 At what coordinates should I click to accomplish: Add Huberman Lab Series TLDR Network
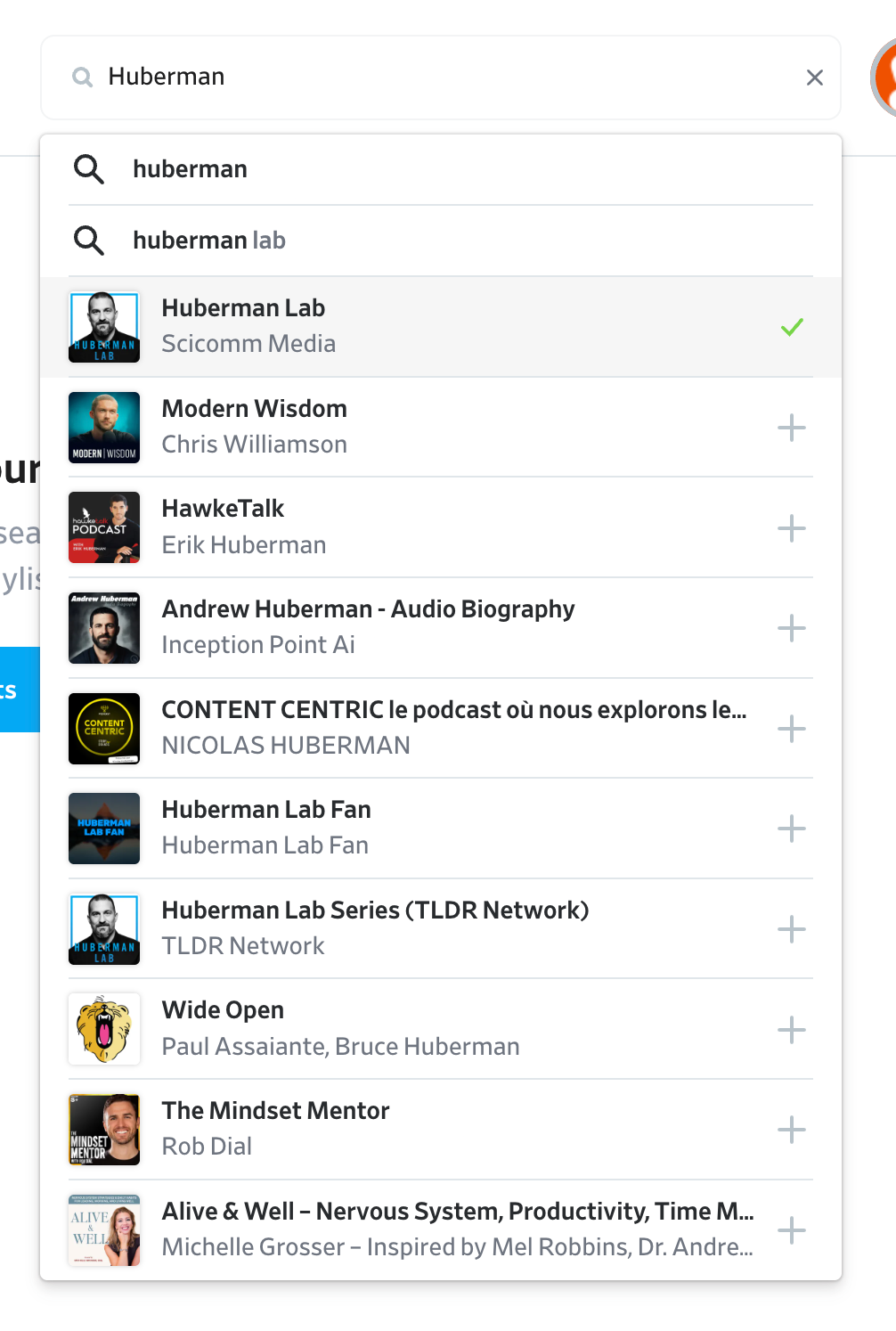tap(792, 929)
